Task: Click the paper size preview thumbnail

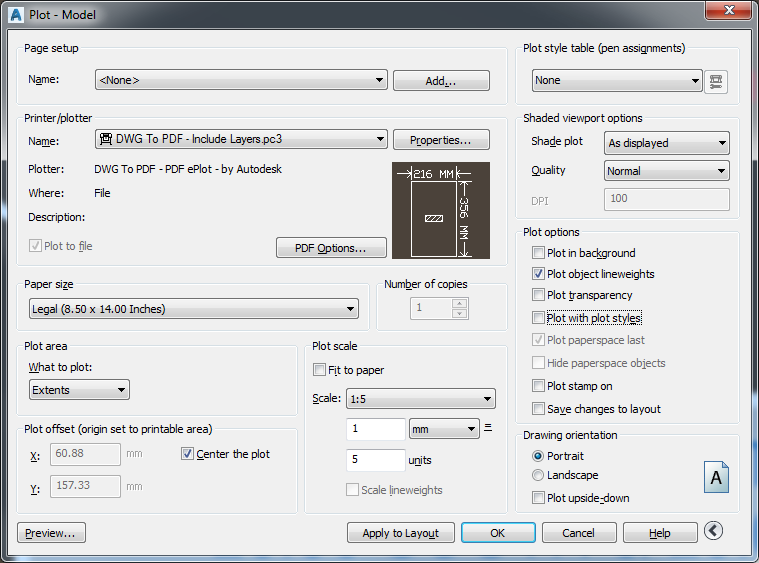Action: tap(441, 211)
